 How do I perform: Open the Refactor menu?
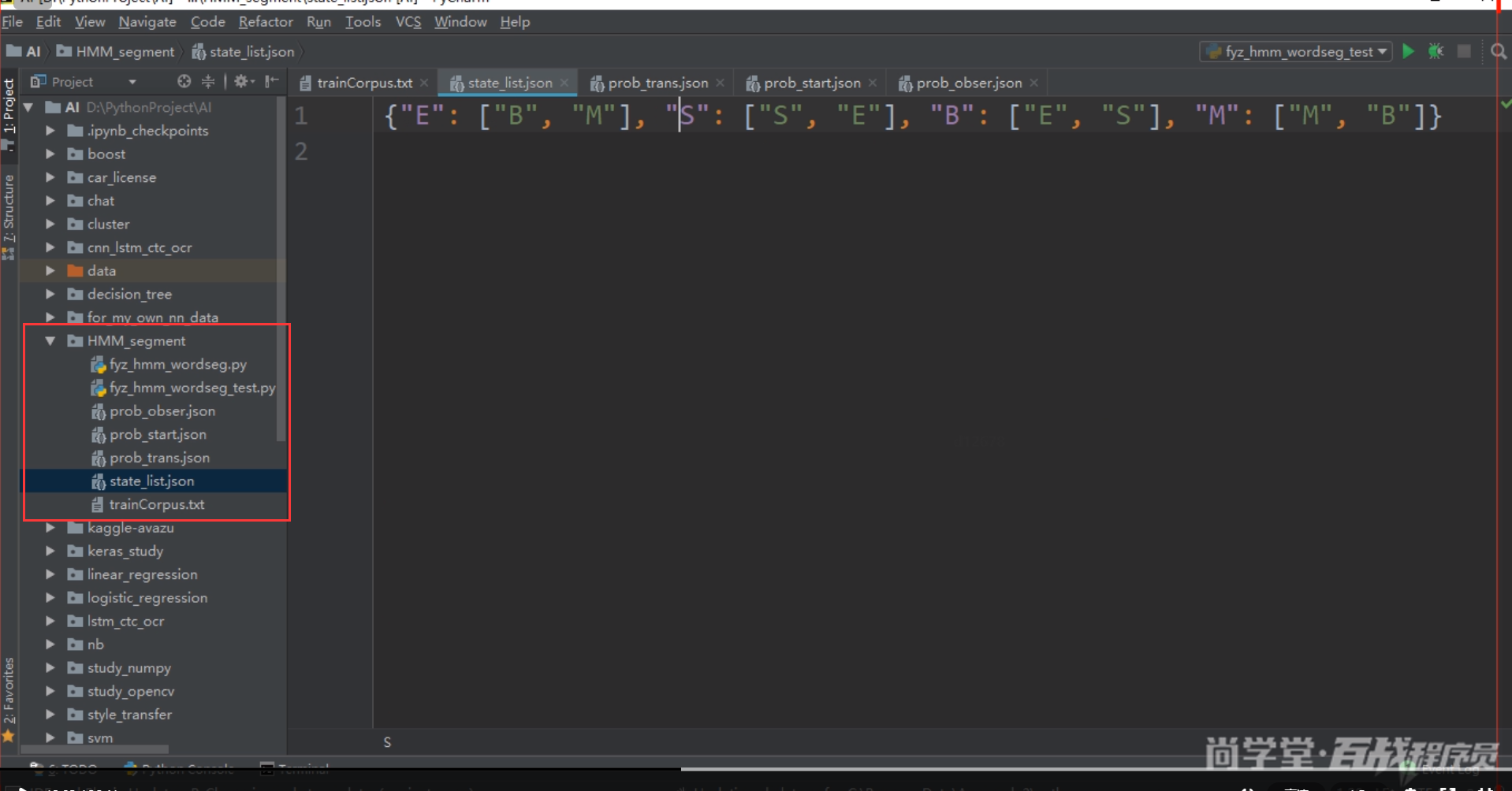[266, 22]
